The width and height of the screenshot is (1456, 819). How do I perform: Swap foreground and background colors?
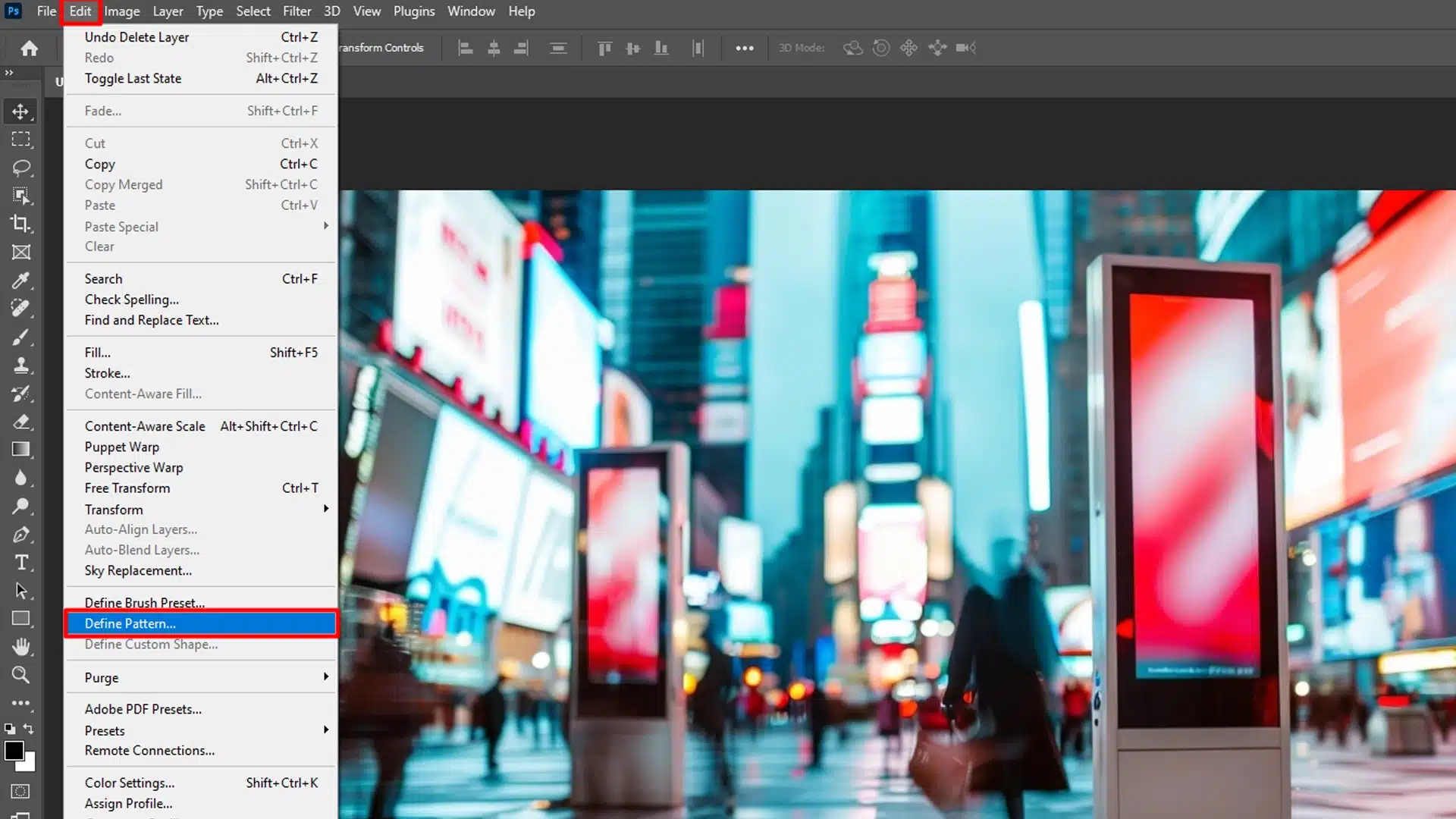coord(28,729)
